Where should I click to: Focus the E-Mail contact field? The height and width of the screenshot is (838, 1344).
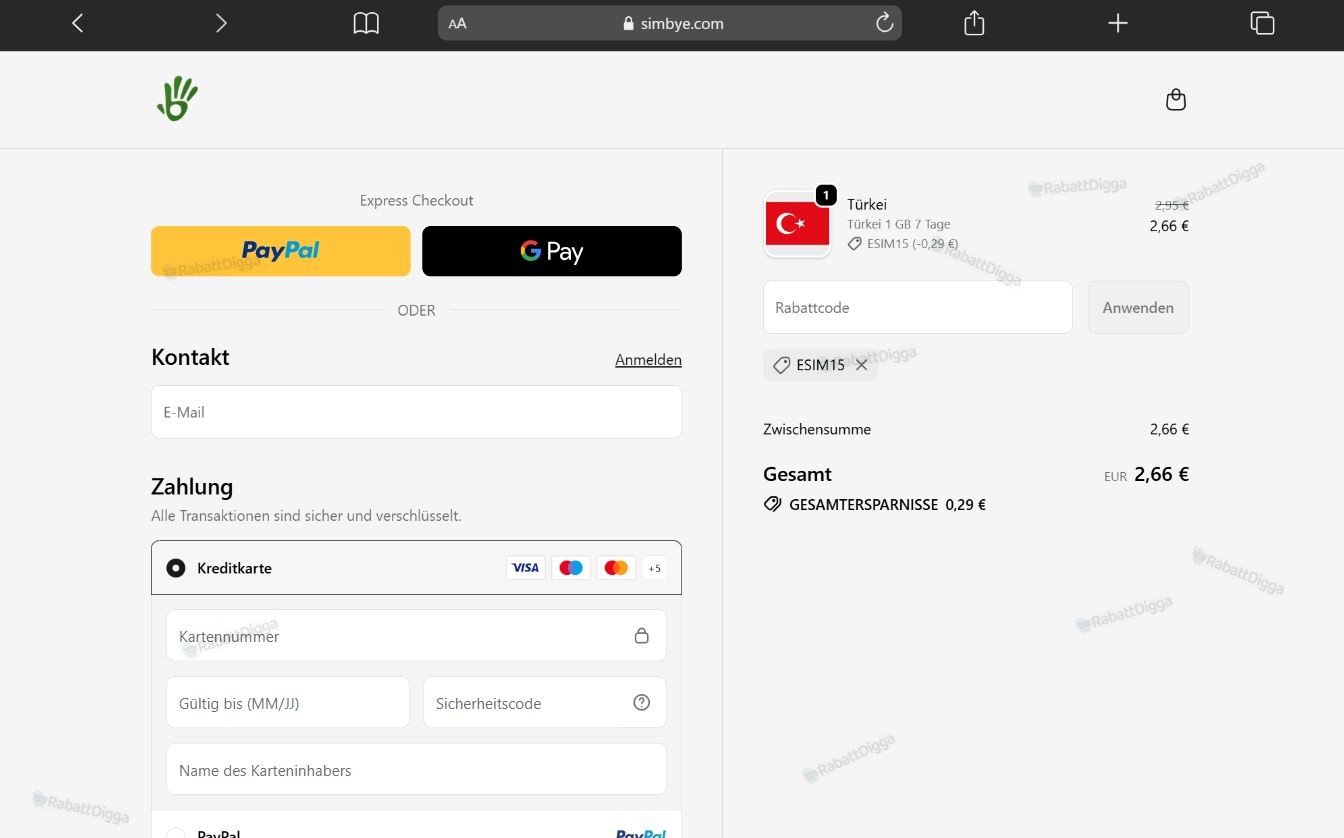416,412
